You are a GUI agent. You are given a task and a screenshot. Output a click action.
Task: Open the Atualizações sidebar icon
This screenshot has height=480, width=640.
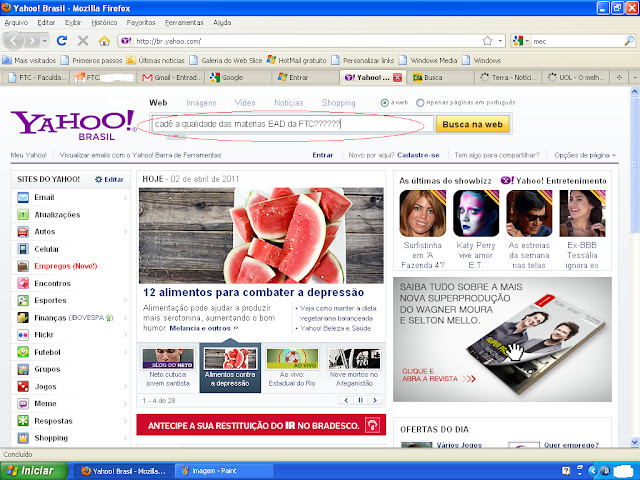(x=23, y=215)
